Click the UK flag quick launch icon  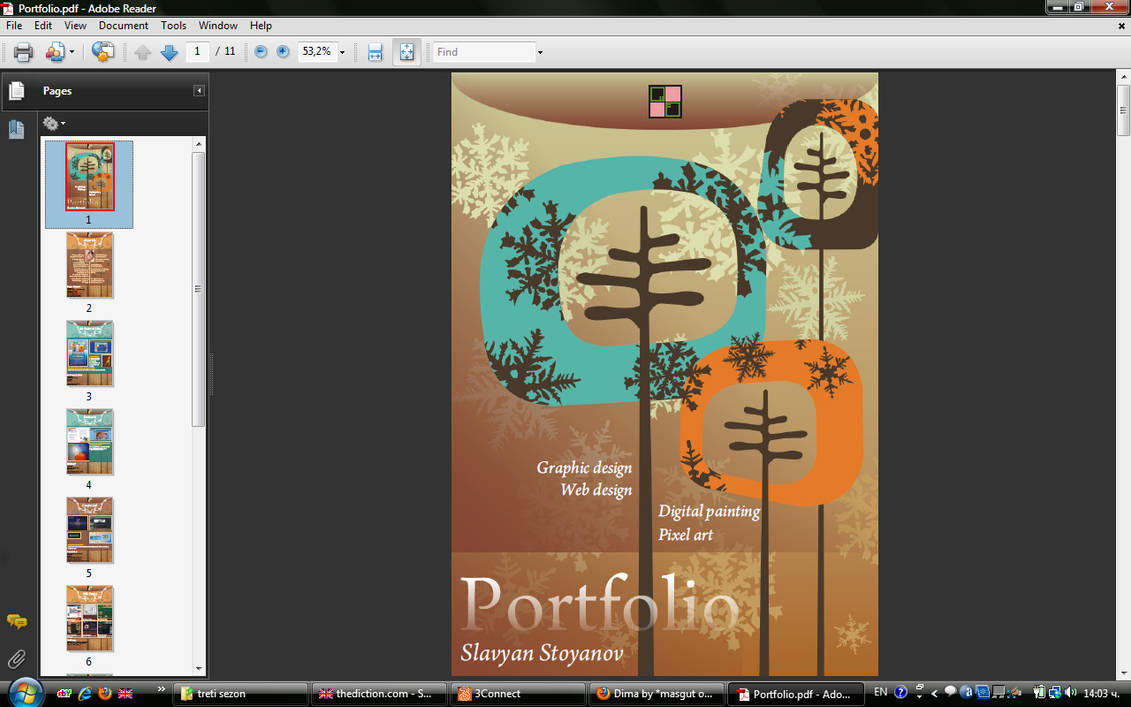pos(126,693)
